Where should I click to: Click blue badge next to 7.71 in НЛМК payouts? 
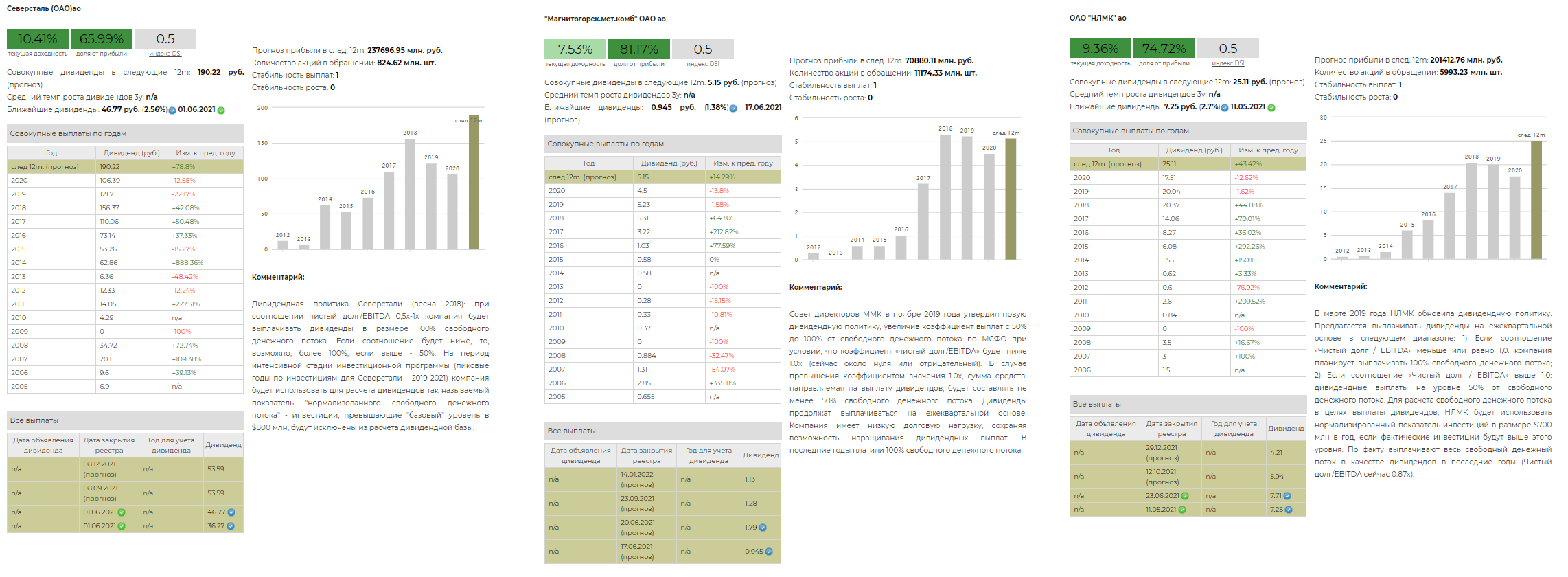pyautogui.click(x=1287, y=496)
